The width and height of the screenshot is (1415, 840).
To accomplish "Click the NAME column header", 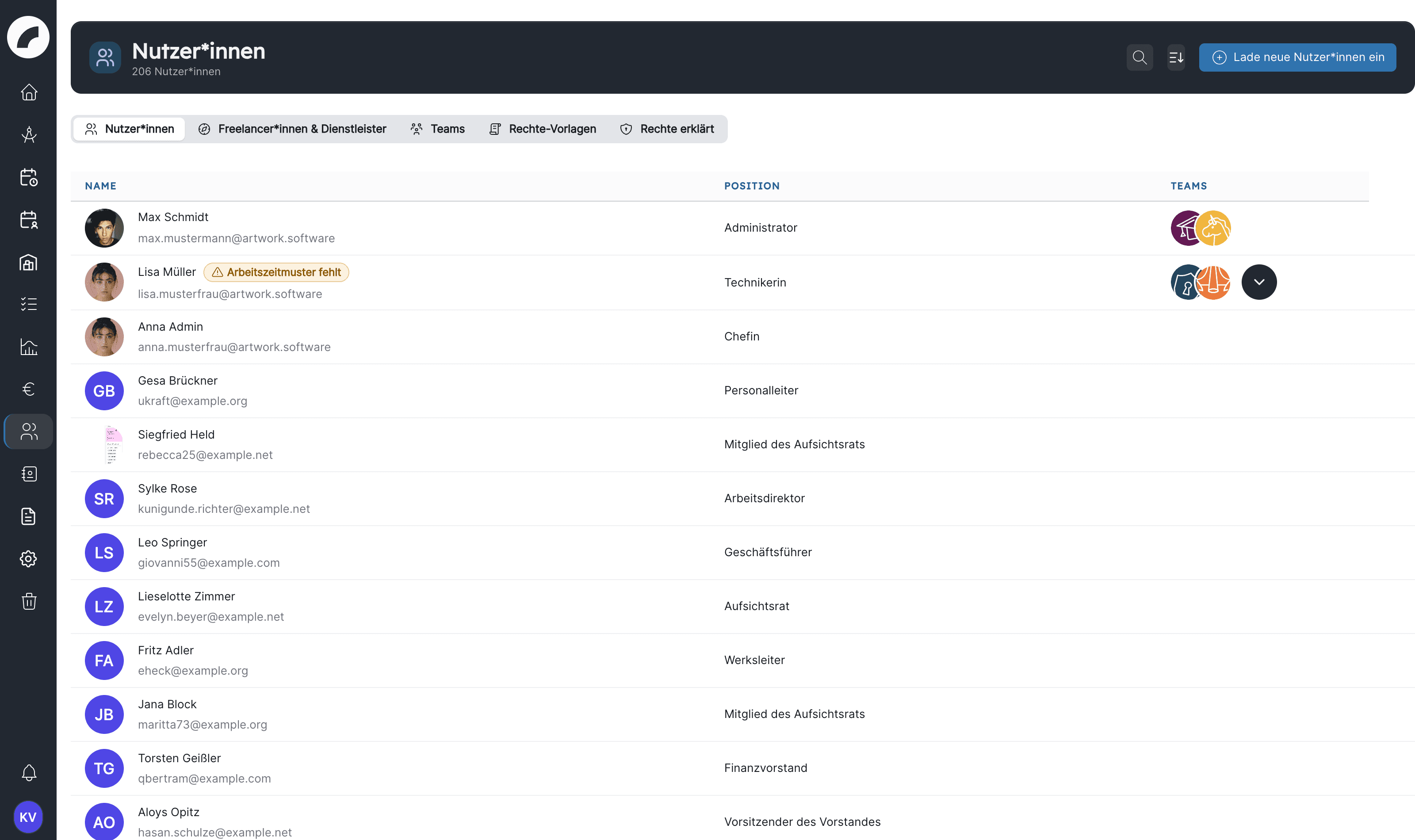I will (x=101, y=186).
